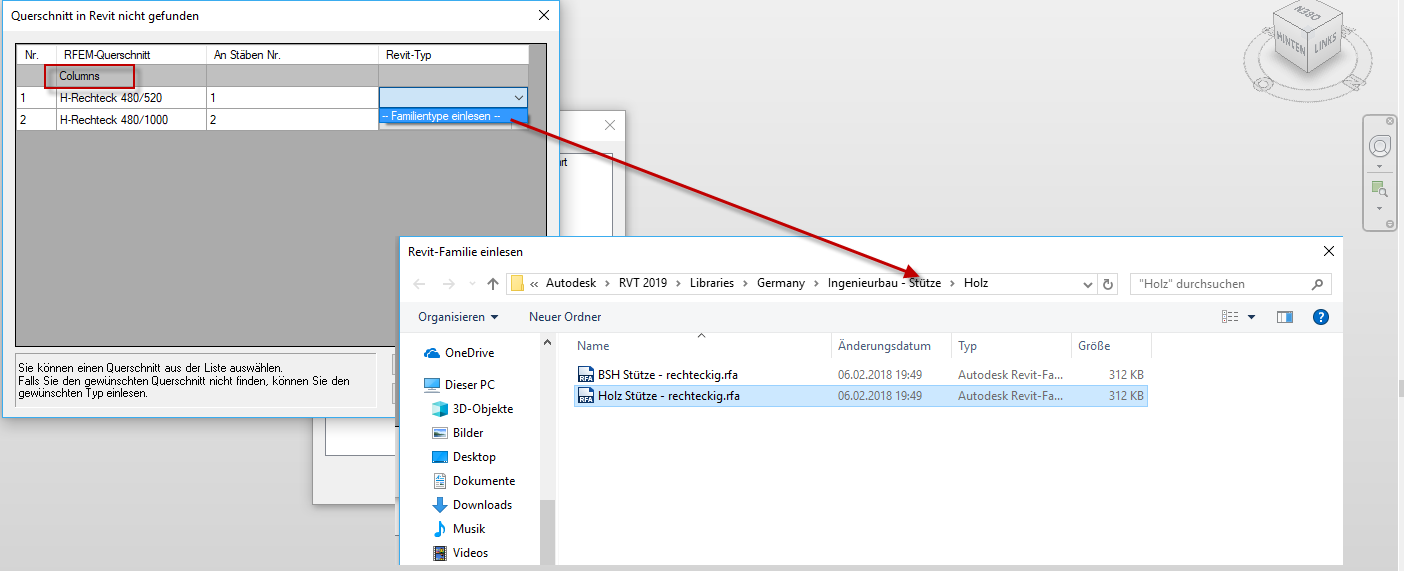
Task: Click the navigation pane scrollbar up arrow
Action: tap(547, 343)
